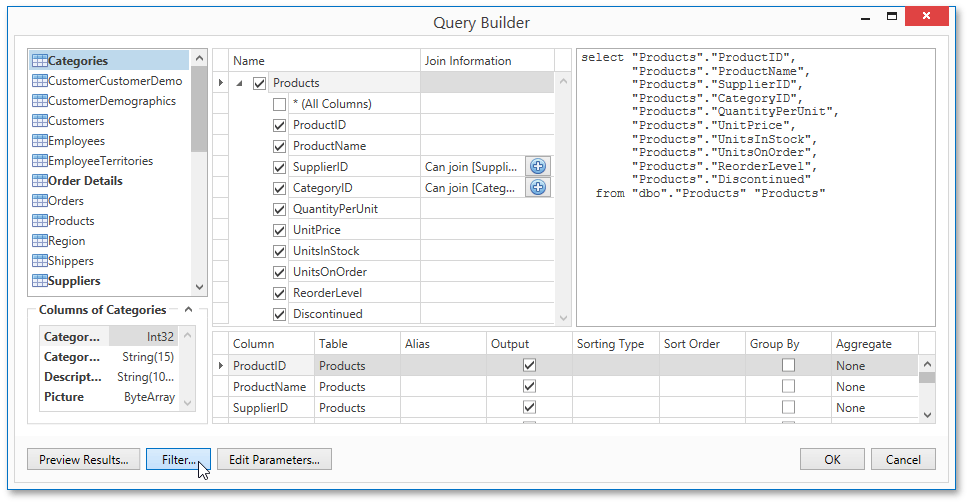Toggle Group By checkbox for ProductName row
The width and height of the screenshot is (969, 504).
(788, 386)
